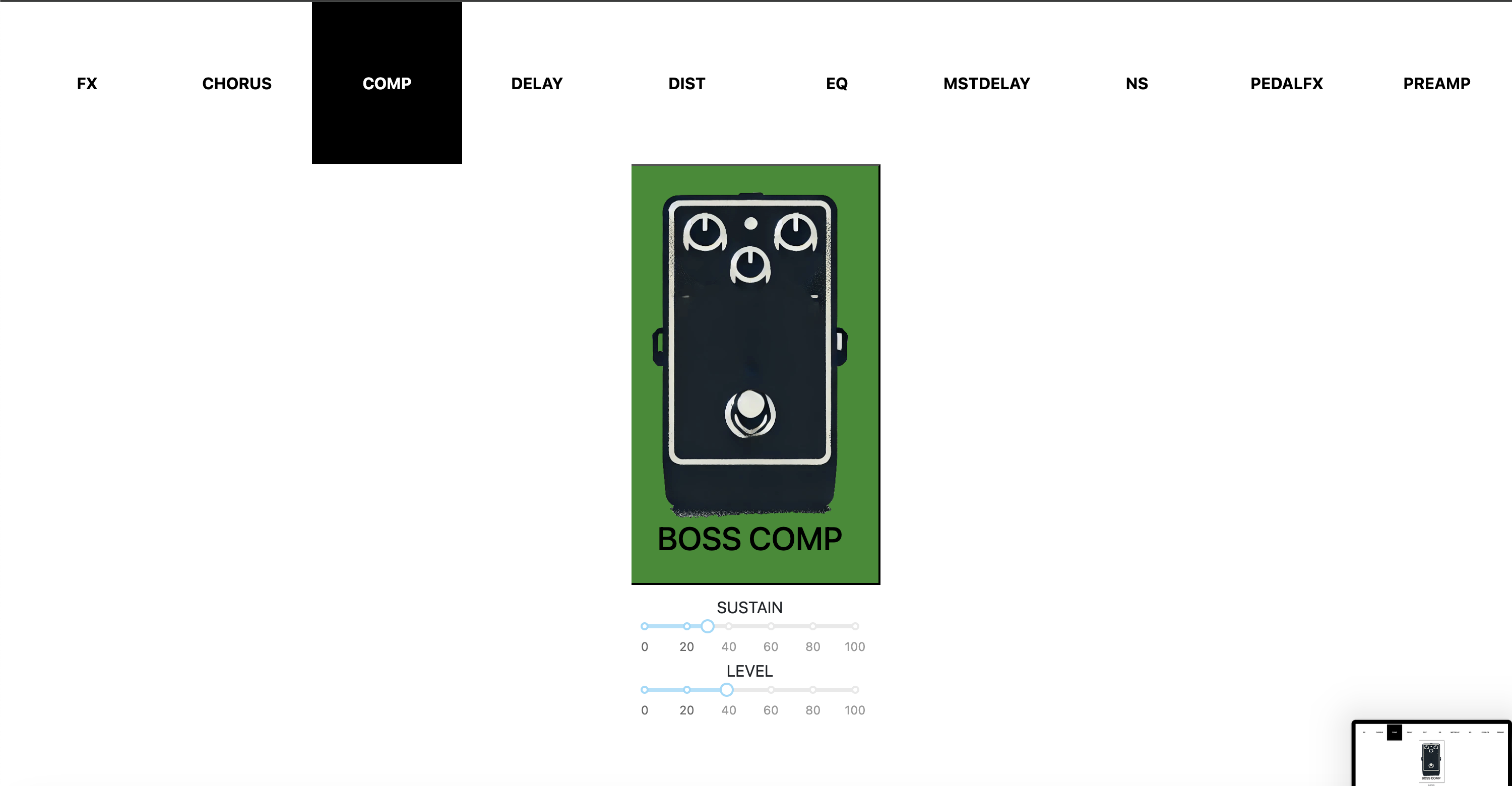
Task: Click the SUSTAIN slider handle
Action: pyautogui.click(x=708, y=626)
